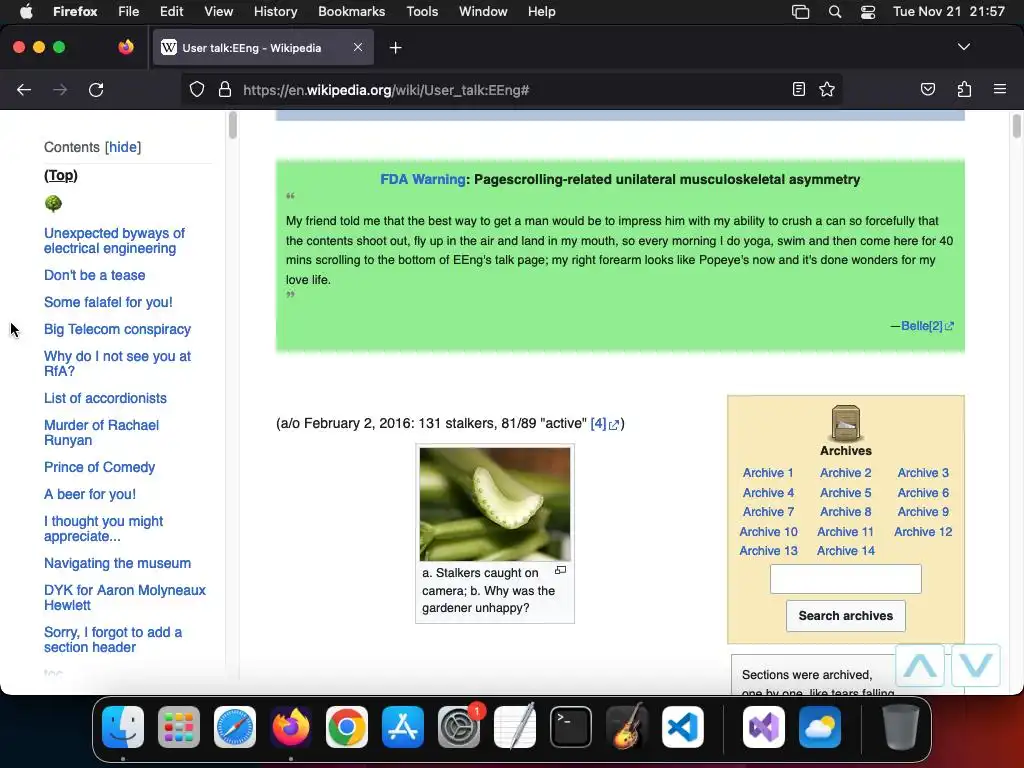
Task: Open the Bookmarks menu
Action: [351, 12]
